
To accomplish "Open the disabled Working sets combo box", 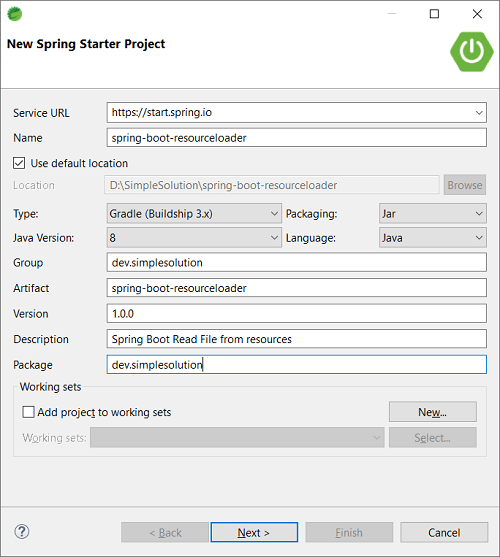I will (237, 438).
